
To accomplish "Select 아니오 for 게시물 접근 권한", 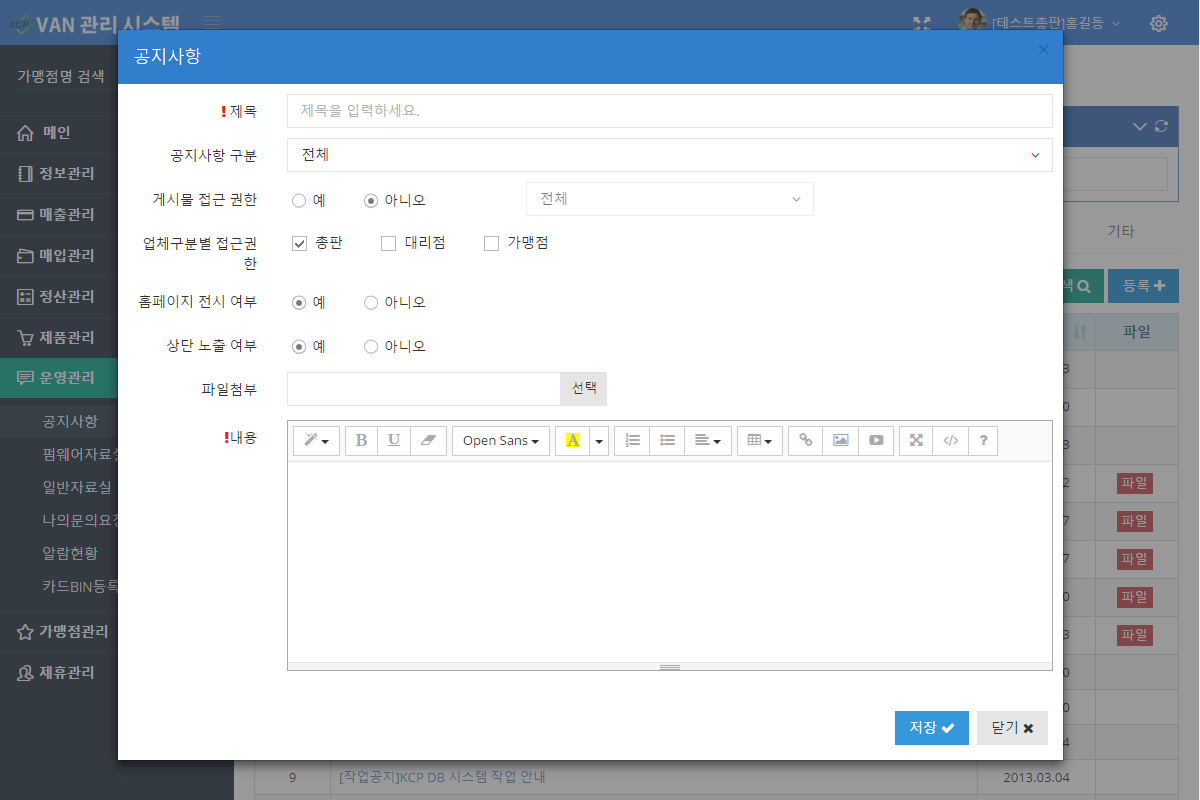I will [x=371, y=200].
